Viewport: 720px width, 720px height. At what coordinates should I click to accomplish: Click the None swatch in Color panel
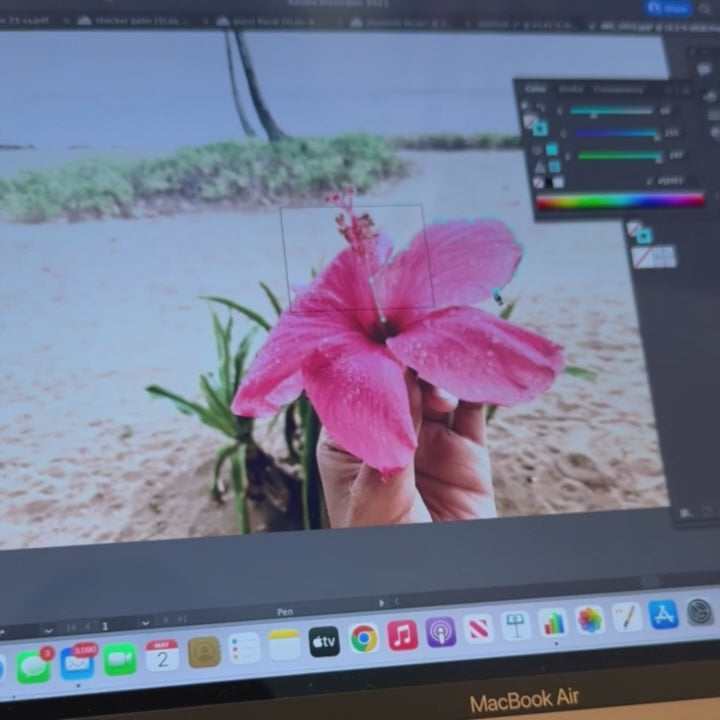click(x=538, y=183)
